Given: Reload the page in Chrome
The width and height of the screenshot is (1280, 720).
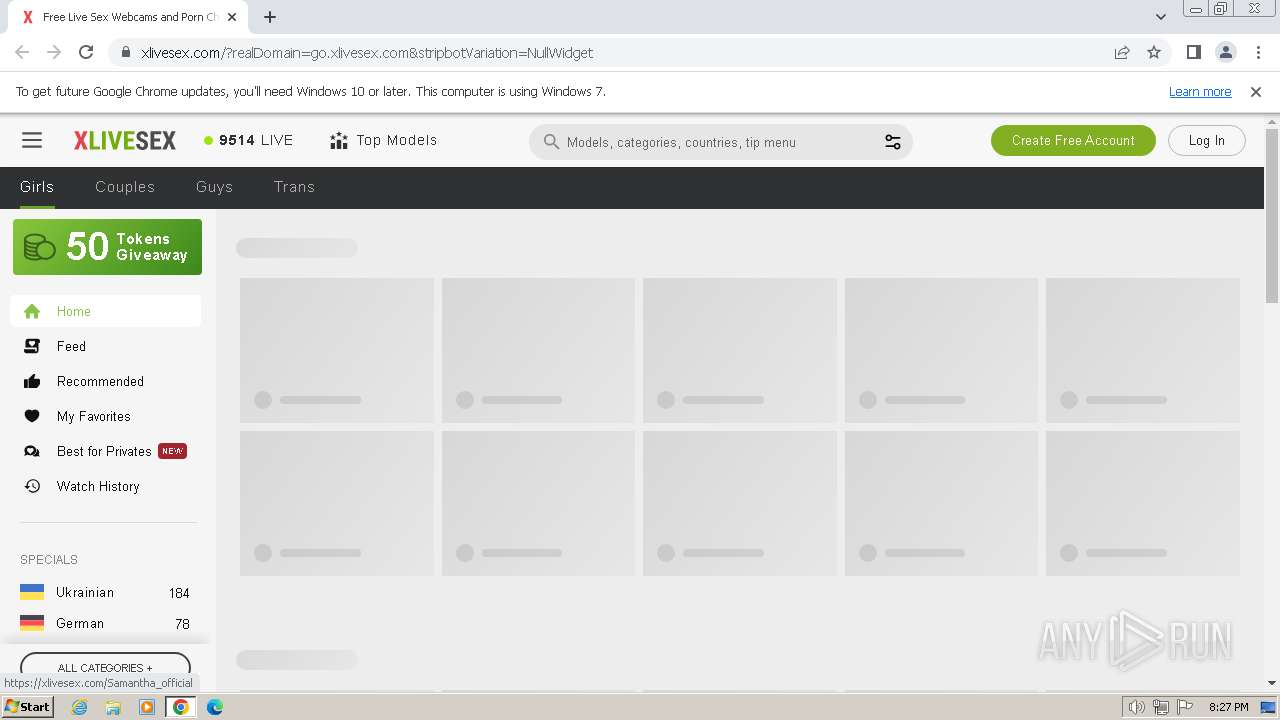Looking at the screenshot, I should point(86,52).
